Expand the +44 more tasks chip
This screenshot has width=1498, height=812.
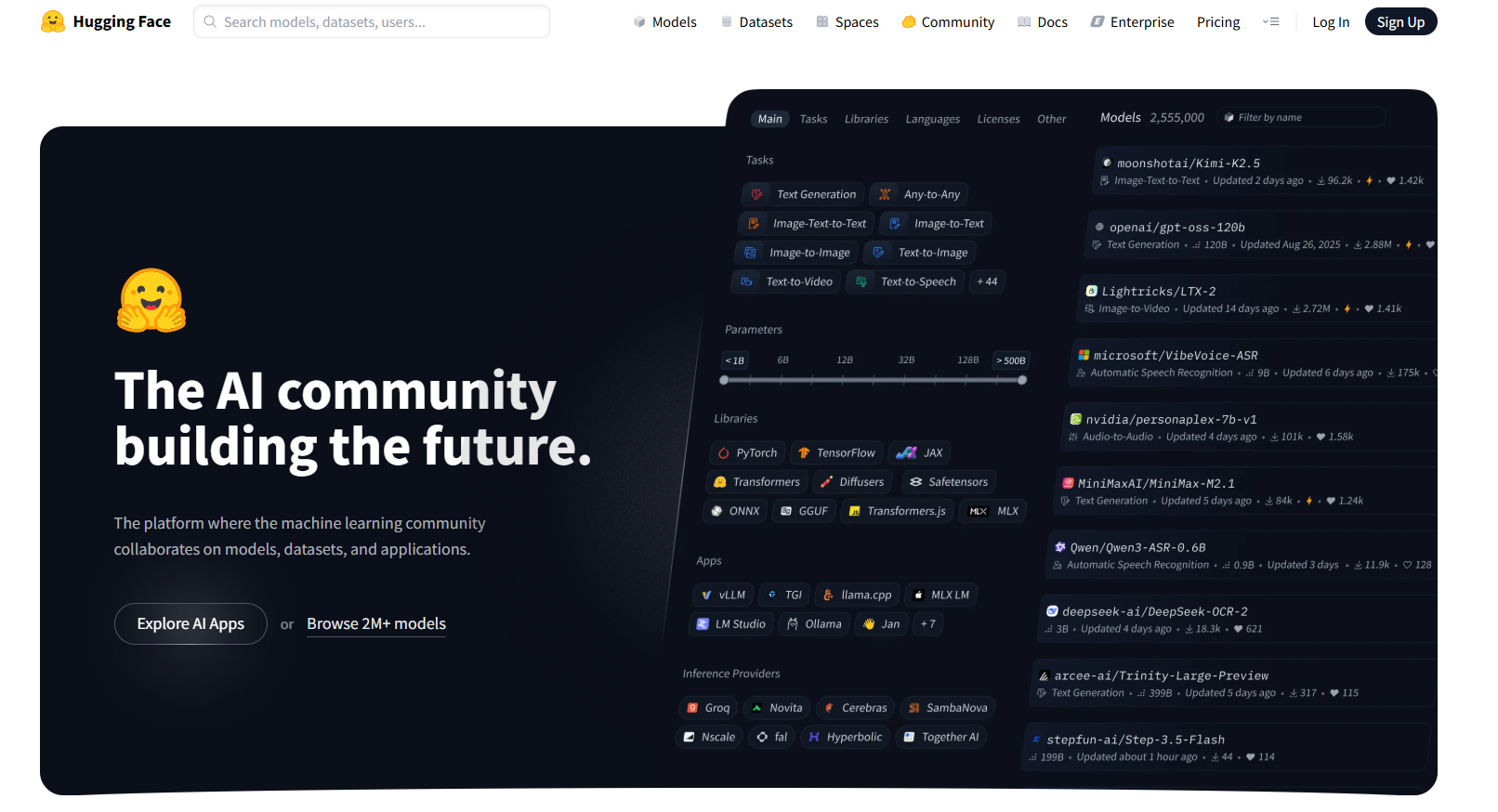coord(987,282)
